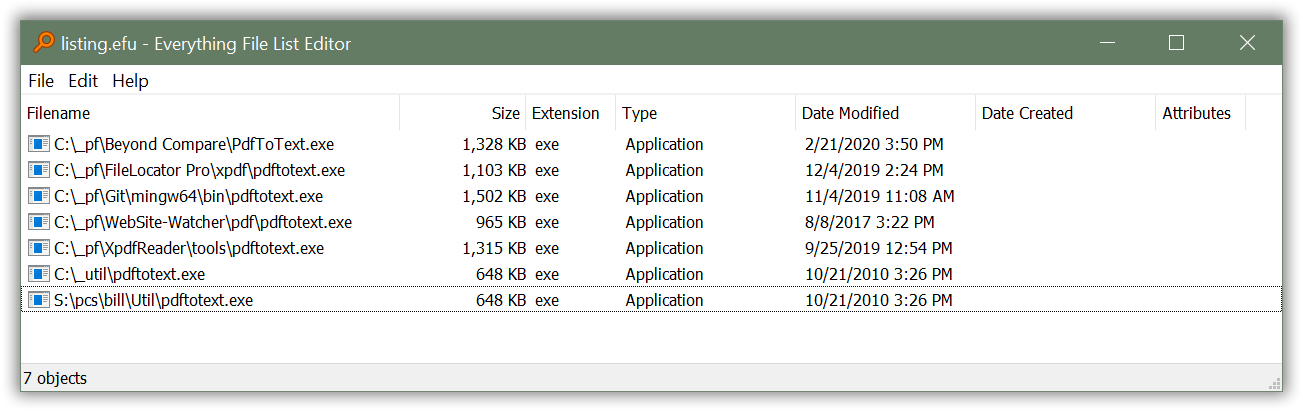Select C:\_pf\WebSite-Watcher\pdf\pdftotext.exe filename
This screenshot has height=412, width=1303.
203,222
